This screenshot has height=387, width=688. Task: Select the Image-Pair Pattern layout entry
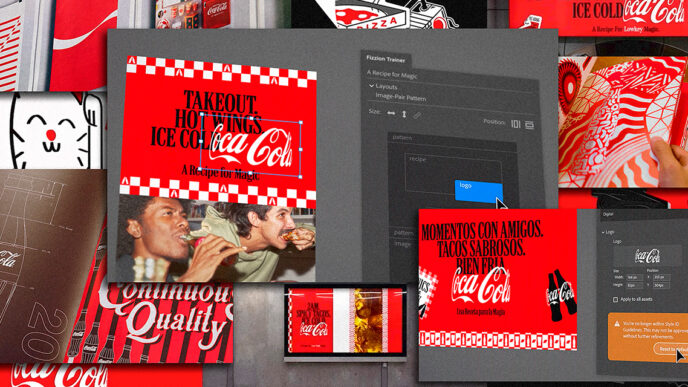click(401, 97)
